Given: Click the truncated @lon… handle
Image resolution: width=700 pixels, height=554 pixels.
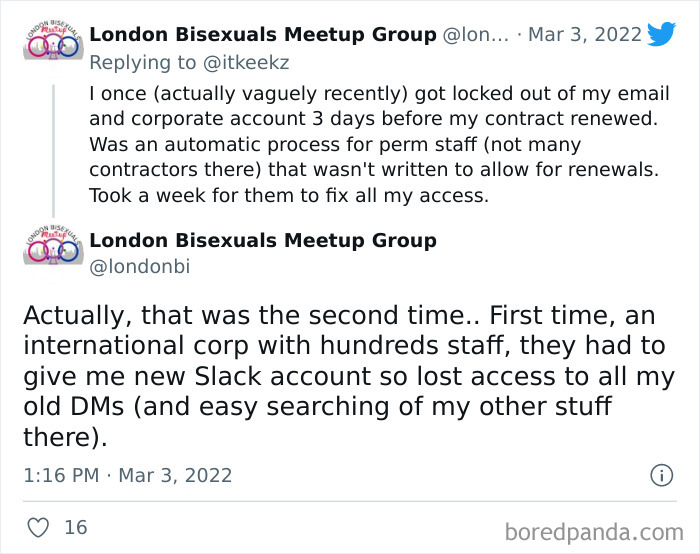Looking at the screenshot, I should tap(475, 35).
